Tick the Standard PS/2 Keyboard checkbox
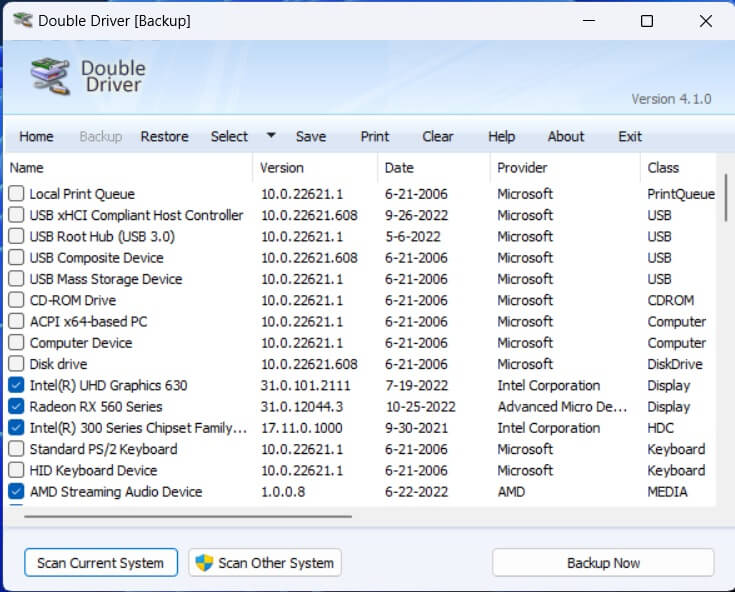This screenshot has height=592, width=735. (x=16, y=449)
